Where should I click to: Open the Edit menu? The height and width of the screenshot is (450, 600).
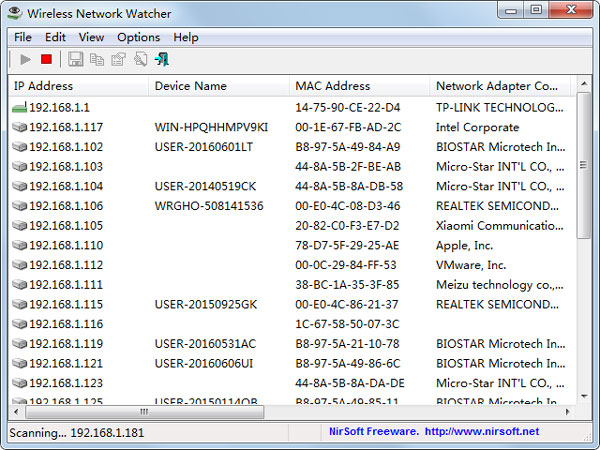(x=55, y=38)
